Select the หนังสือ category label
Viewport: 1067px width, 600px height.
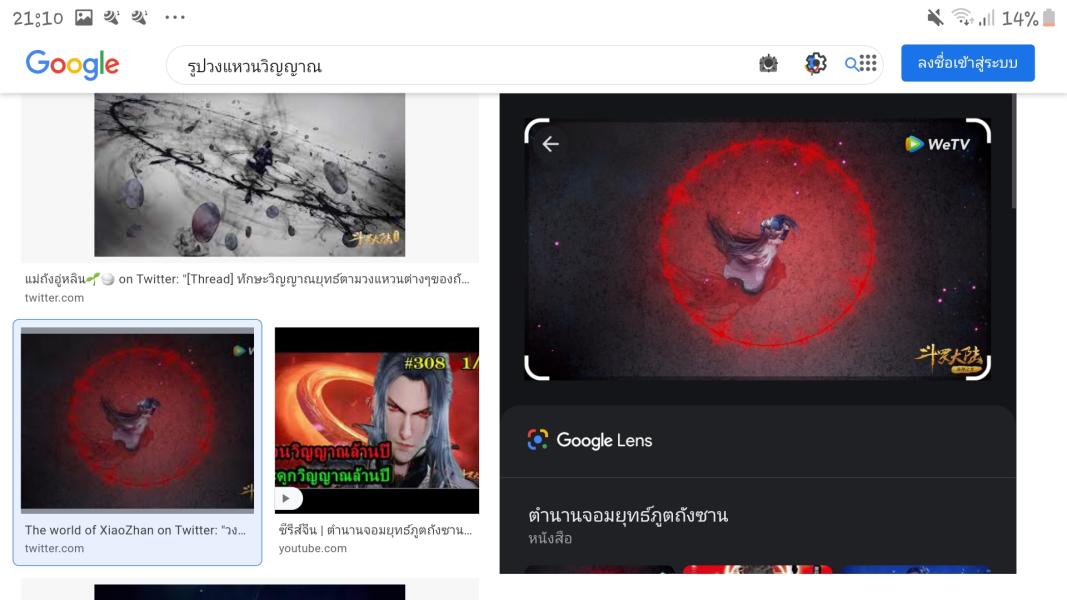[x=550, y=539]
